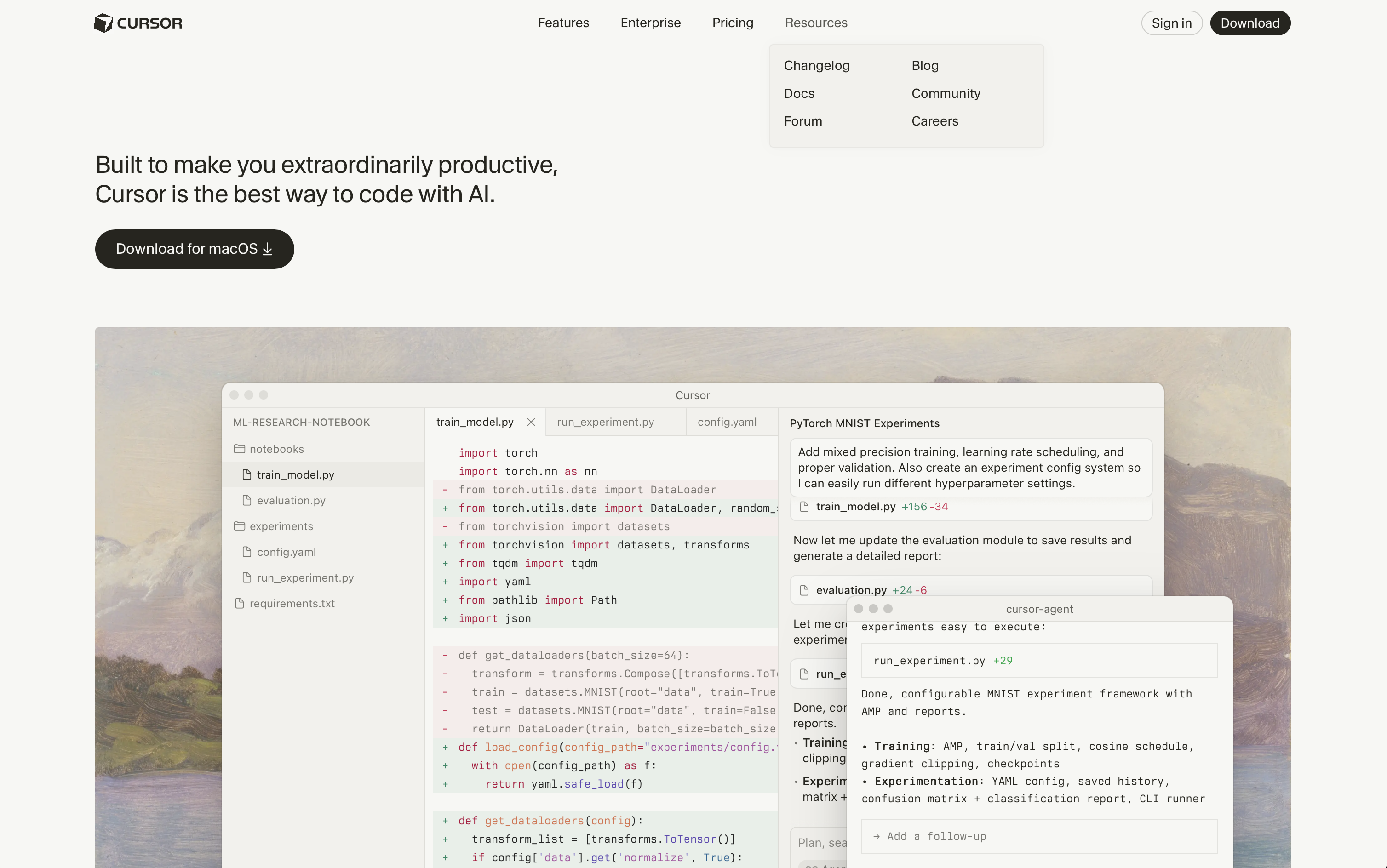This screenshot has width=1387, height=868.
Task: Open the Resources dropdown menu
Action: click(x=816, y=23)
